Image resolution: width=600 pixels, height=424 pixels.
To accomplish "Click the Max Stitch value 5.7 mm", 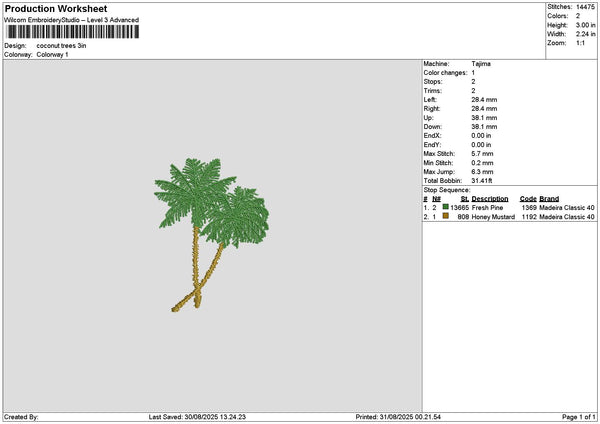I will point(482,153).
